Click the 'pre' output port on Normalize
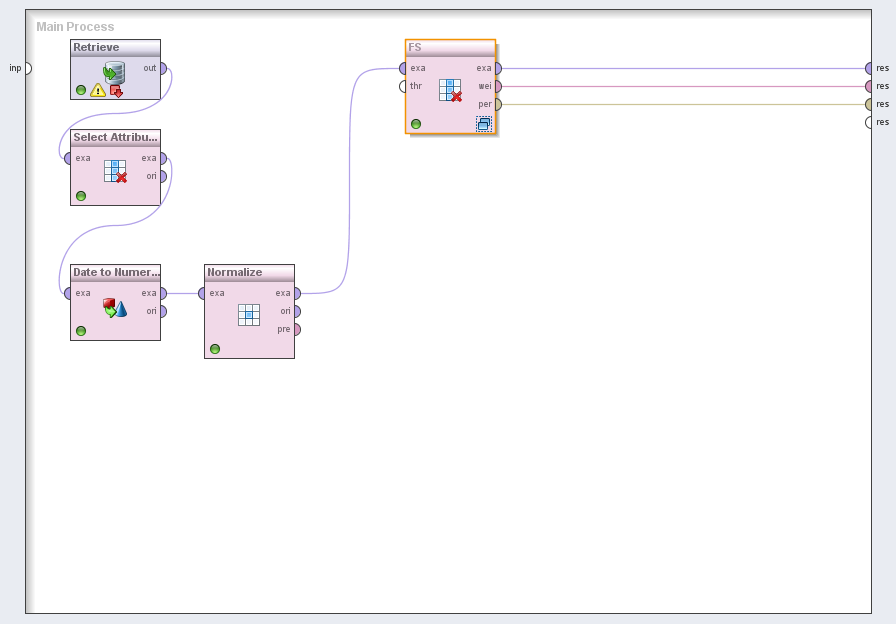 [296, 329]
